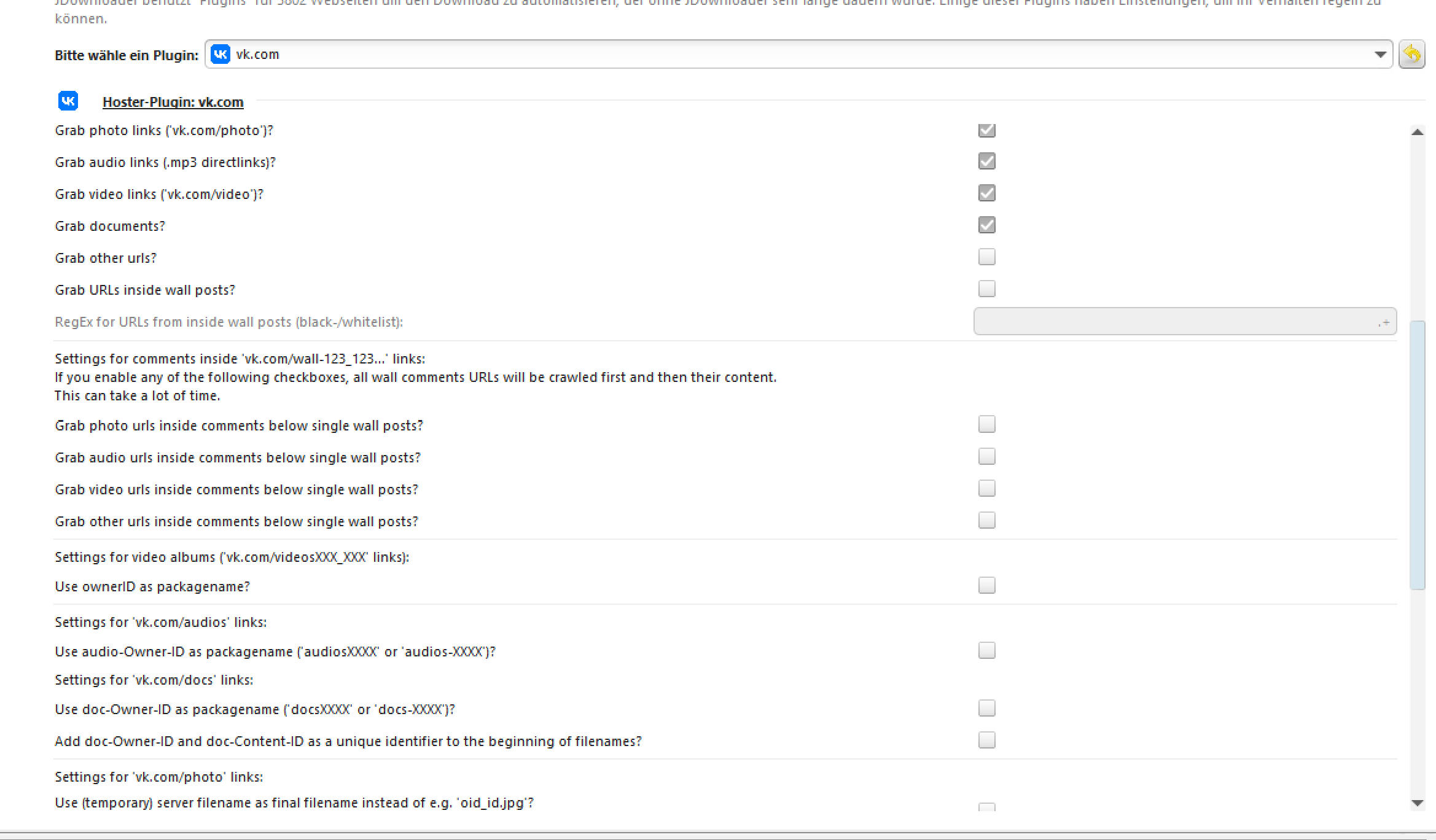The width and height of the screenshot is (1436, 840).
Task: Click 'Grab video links' label text
Action: [x=159, y=195]
